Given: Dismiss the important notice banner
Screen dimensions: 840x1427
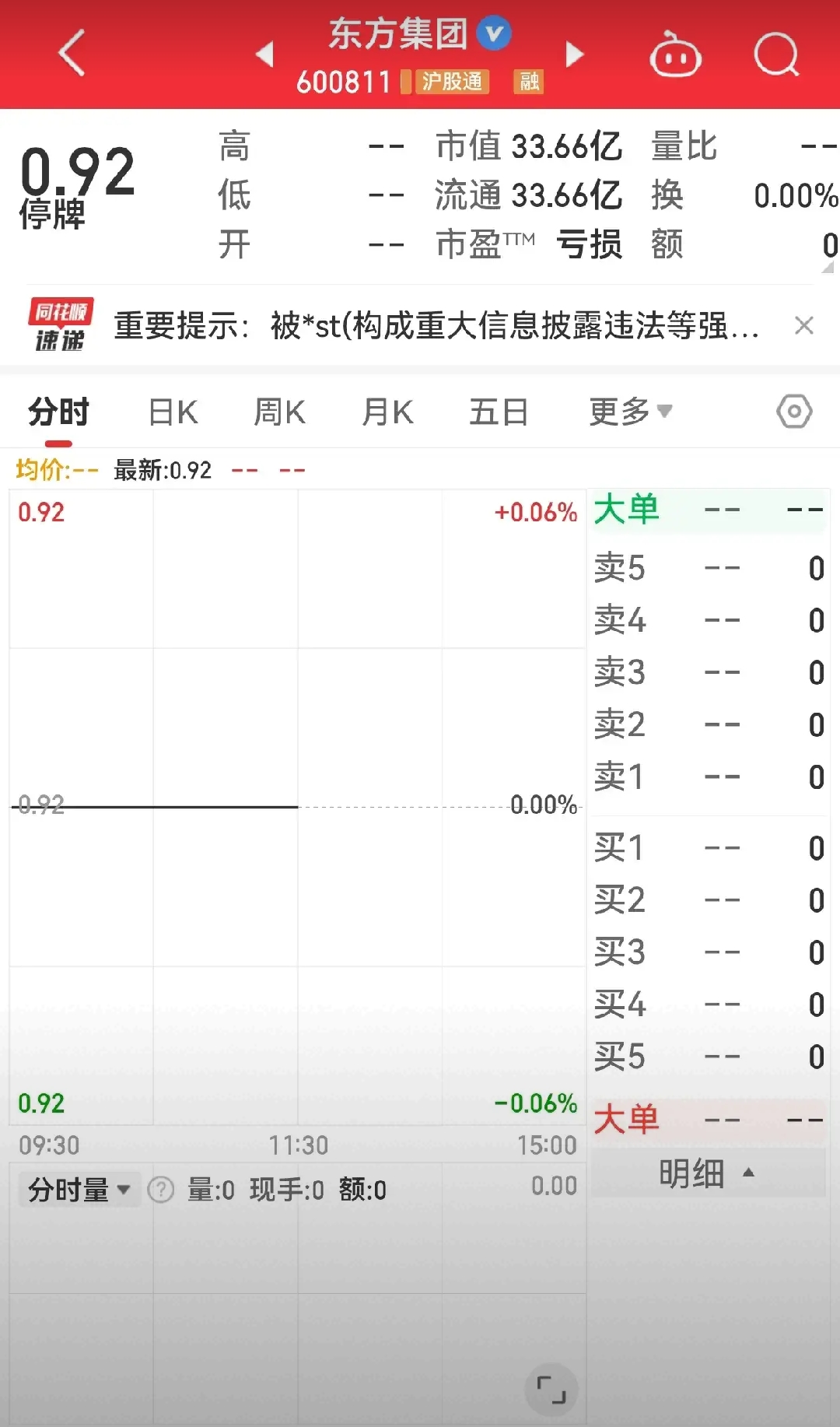Looking at the screenshot, I should click(x=804, y=325).
